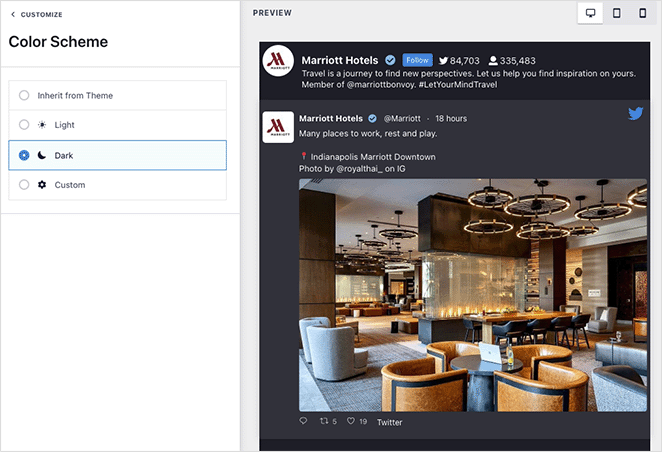Switch preview to tablet view
This screenshot has width=662, height=452.
[x=616, y=13]
